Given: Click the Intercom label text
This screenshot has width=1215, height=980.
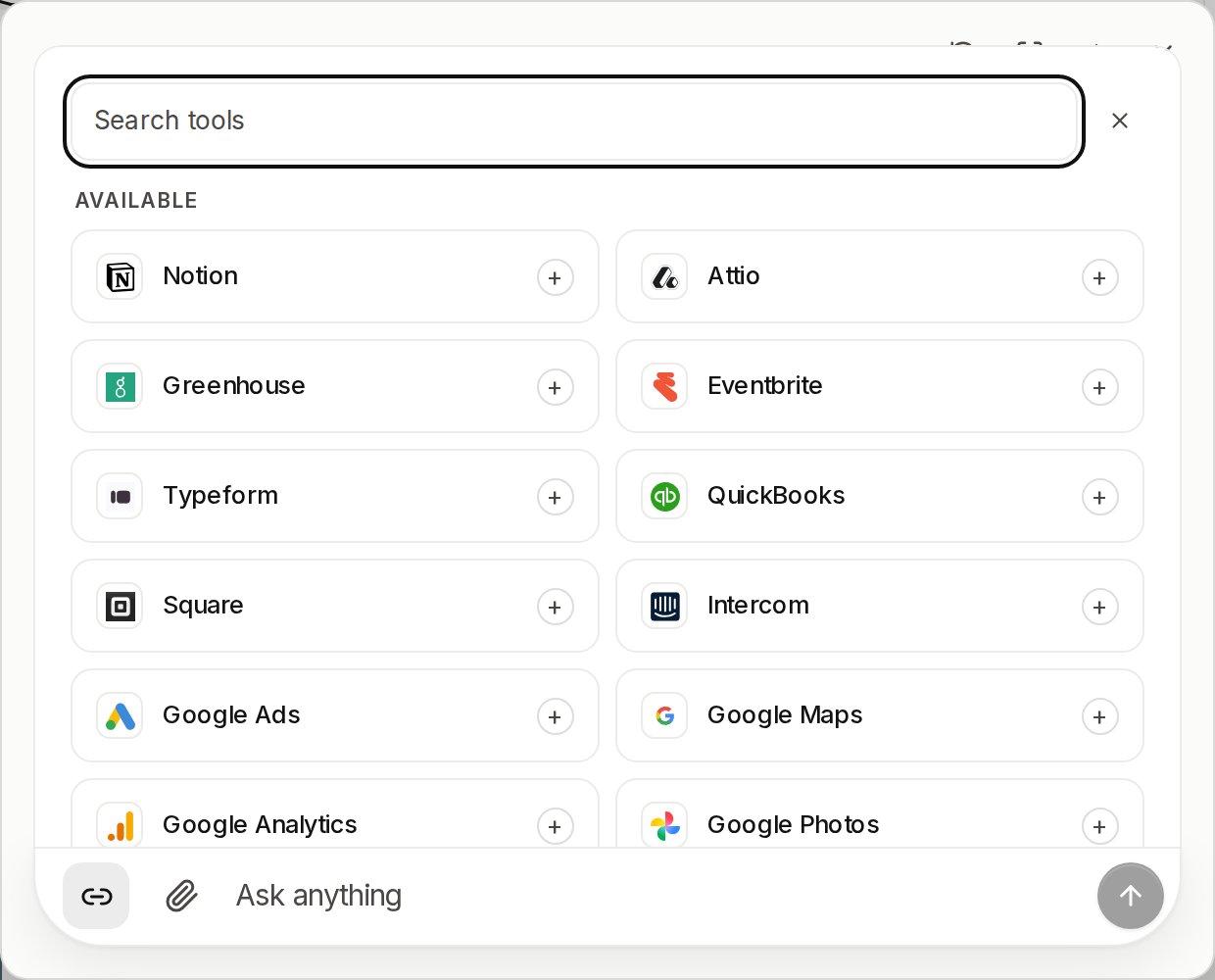Looking at the screenshot, I should click(x=758, y=606).
